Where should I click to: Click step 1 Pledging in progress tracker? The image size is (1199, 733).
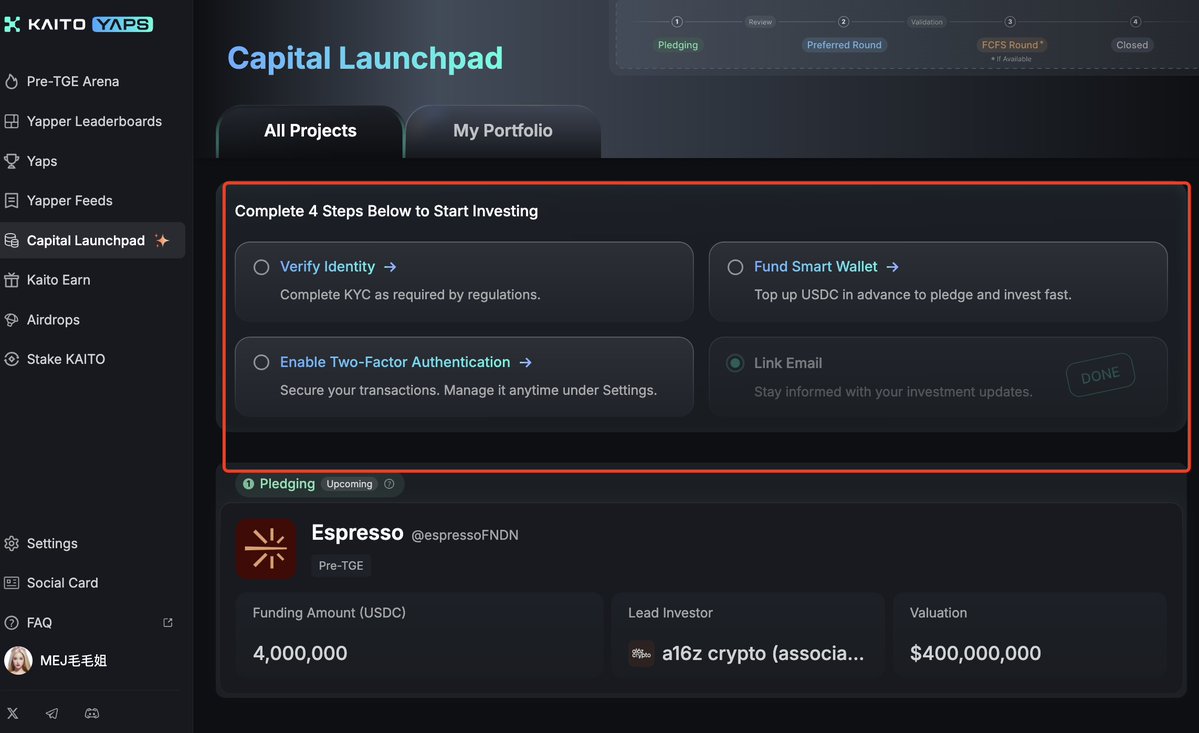click(677, 45)
